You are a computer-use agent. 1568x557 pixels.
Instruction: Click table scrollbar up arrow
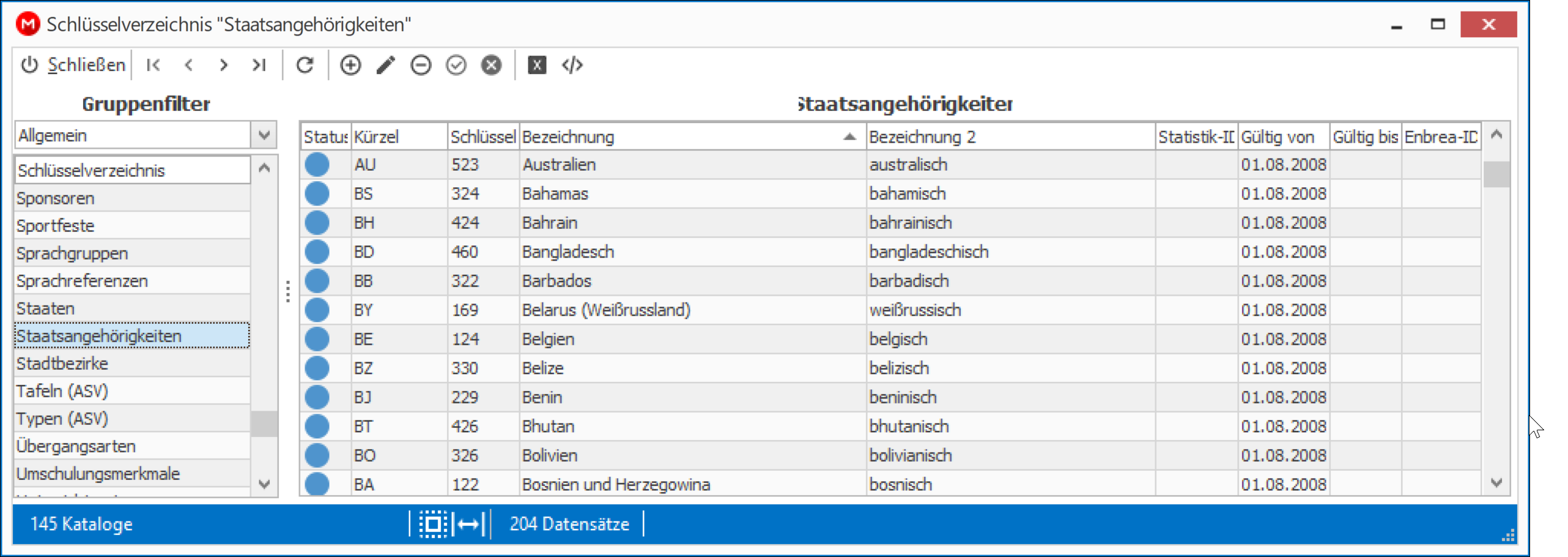pos(1496,135)
